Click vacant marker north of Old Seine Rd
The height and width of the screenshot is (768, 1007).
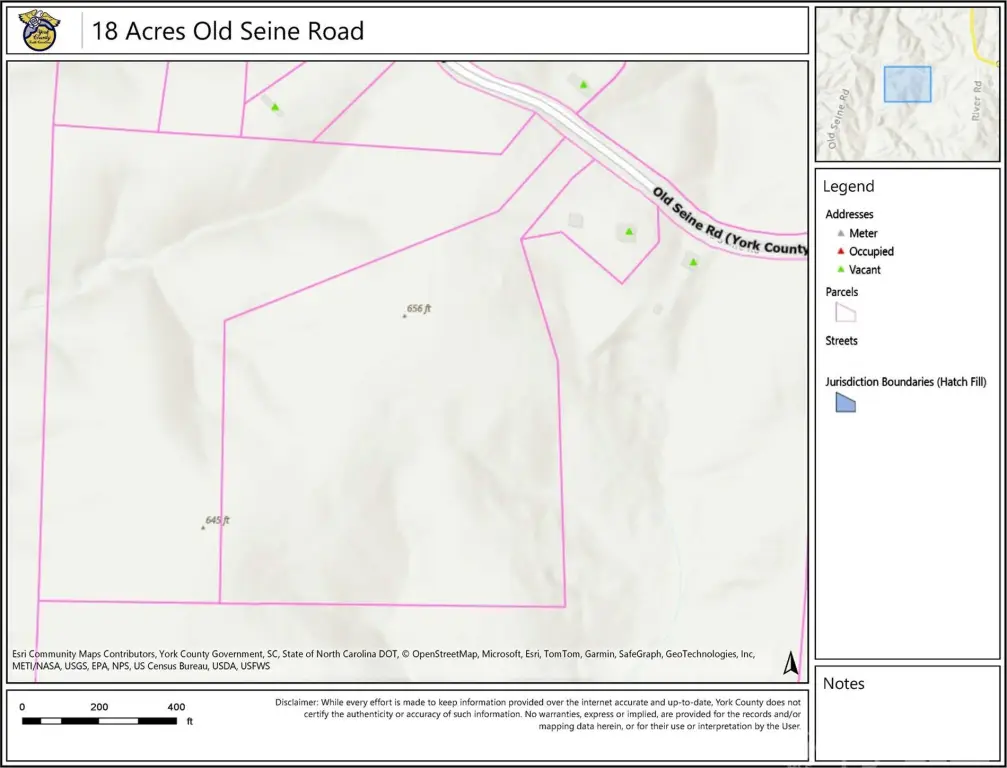[584, 85]
